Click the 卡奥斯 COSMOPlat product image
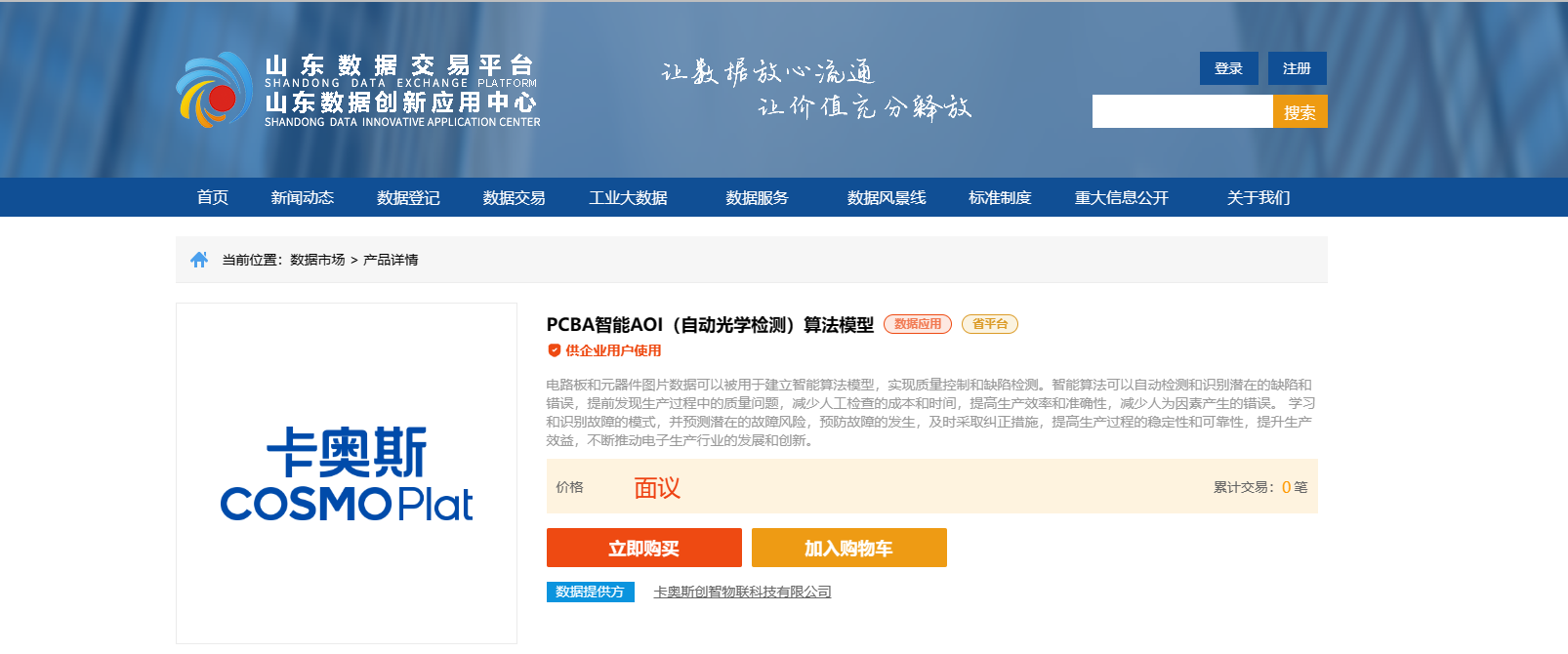 point(347,473)
